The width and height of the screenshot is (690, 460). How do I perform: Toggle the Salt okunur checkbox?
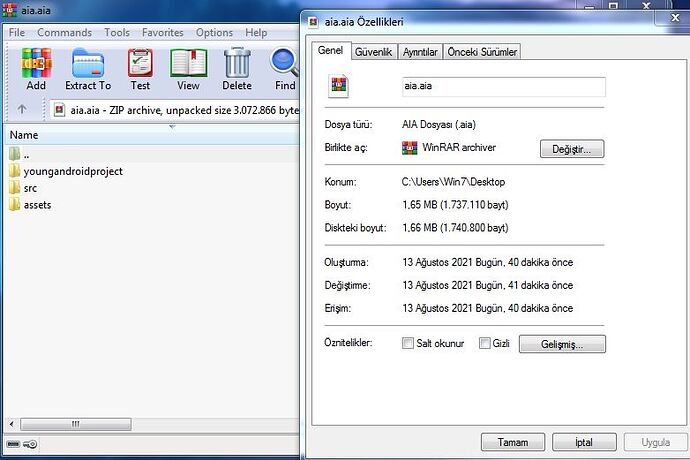pyautogui.click(x=408, y=343)
